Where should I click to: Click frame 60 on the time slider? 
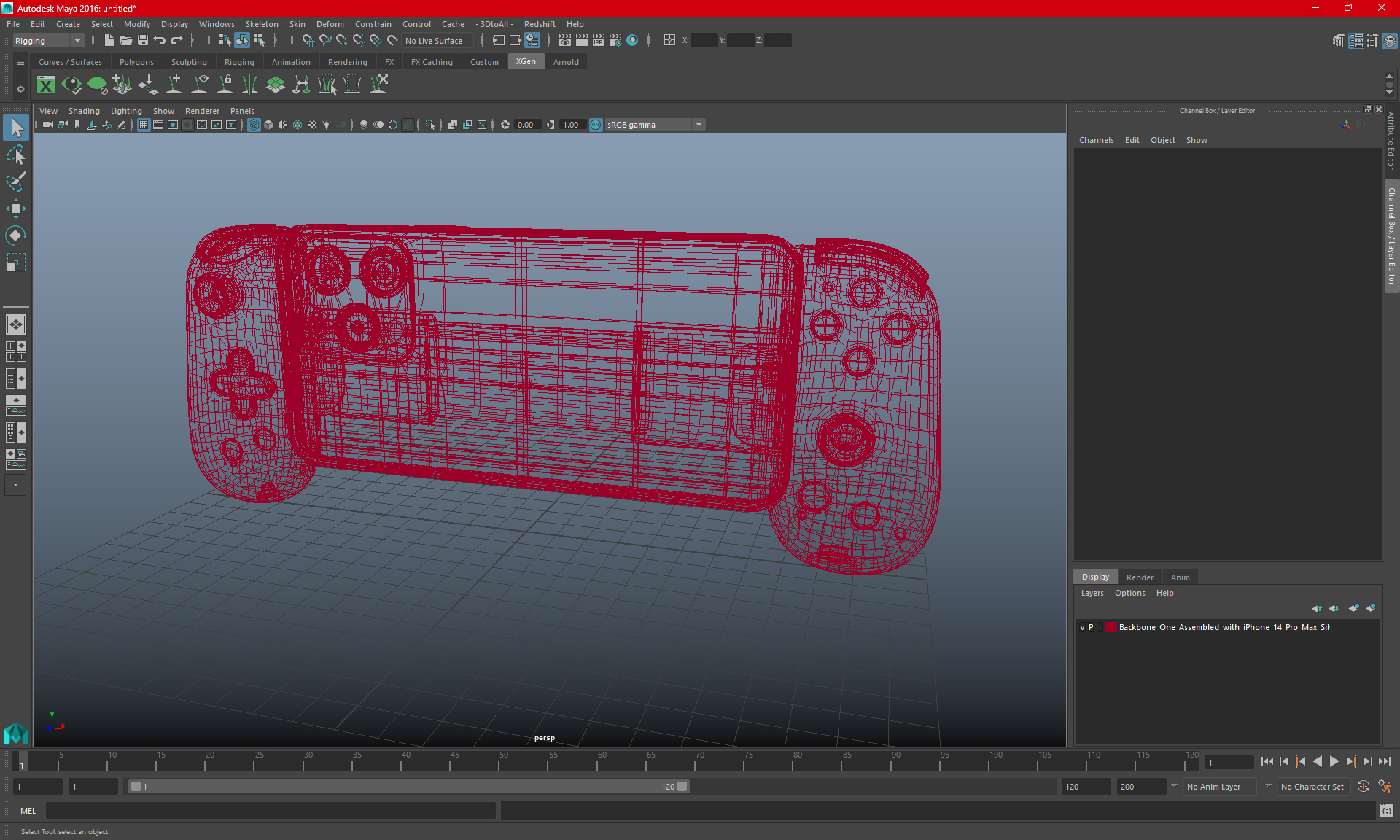[x=602, y=761]
